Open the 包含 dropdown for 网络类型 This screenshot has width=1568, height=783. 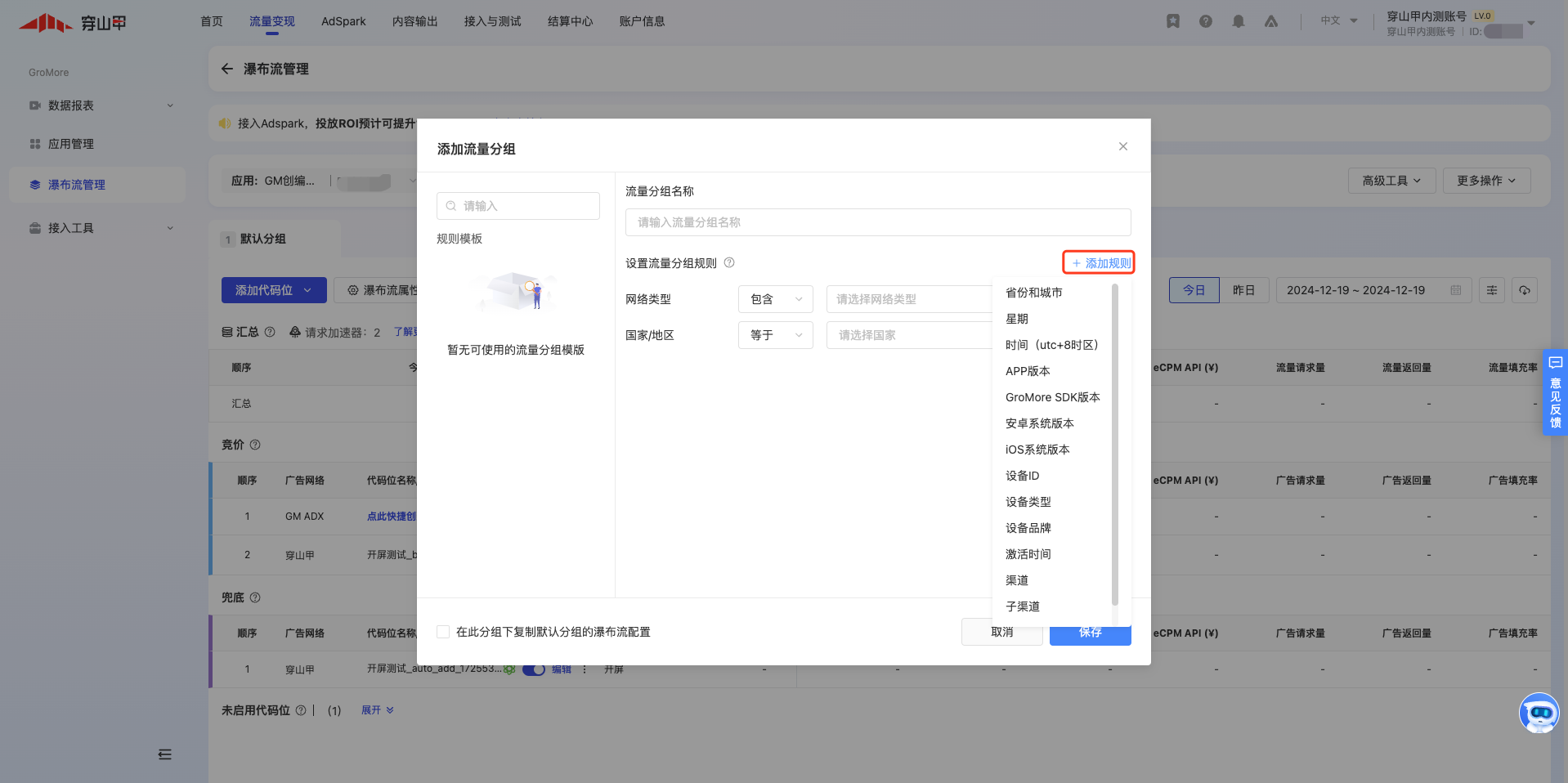point(776,299)
